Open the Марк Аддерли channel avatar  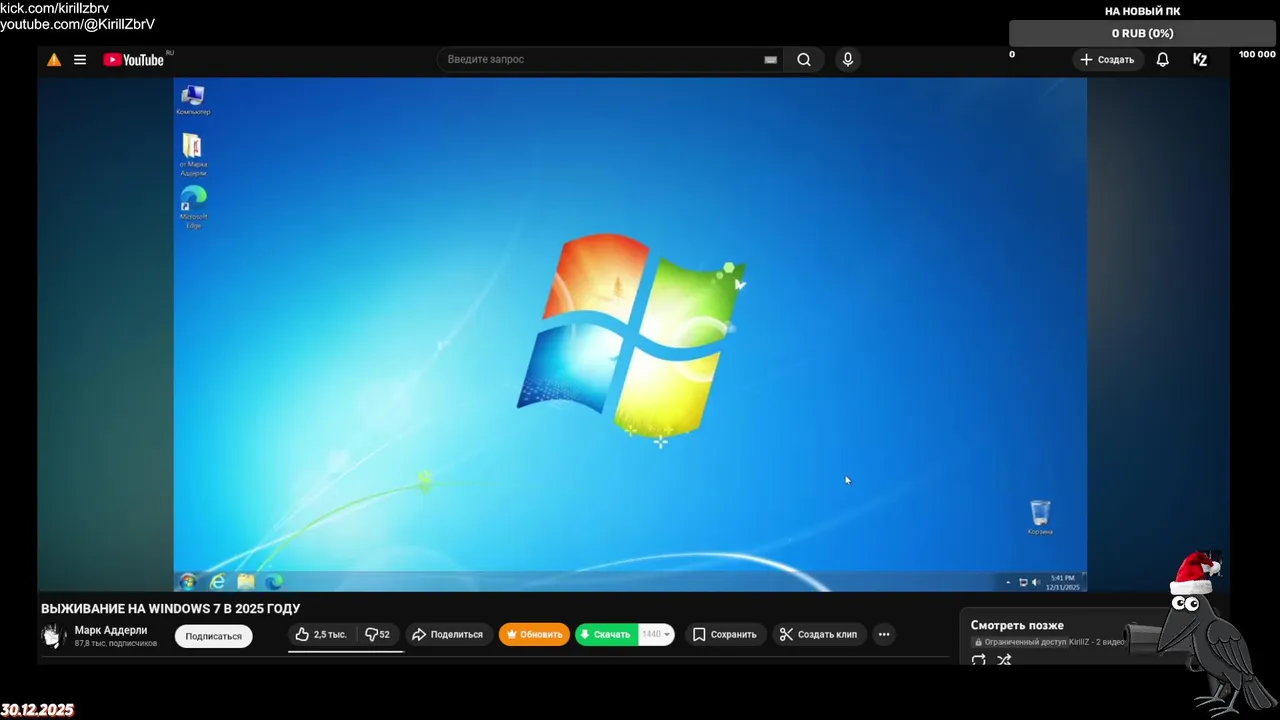tap(54, 636)
